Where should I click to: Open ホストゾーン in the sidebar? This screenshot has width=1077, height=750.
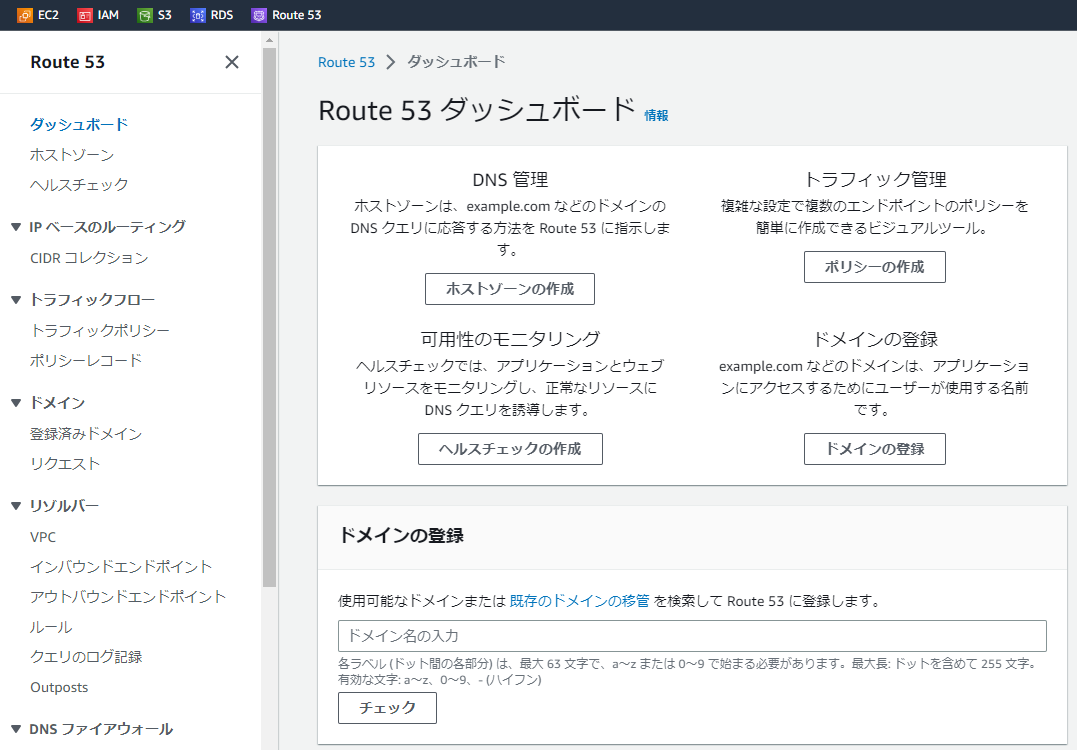72,155
